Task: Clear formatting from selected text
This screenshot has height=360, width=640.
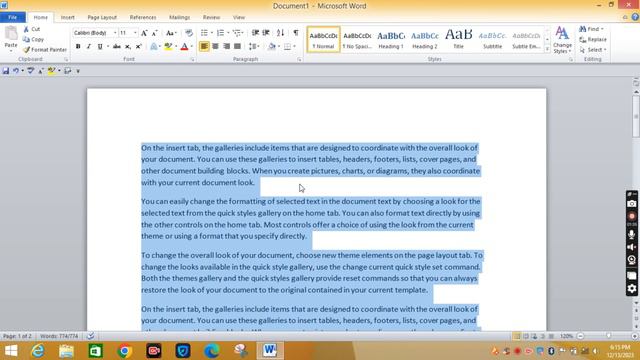Action: click(189, 33)
